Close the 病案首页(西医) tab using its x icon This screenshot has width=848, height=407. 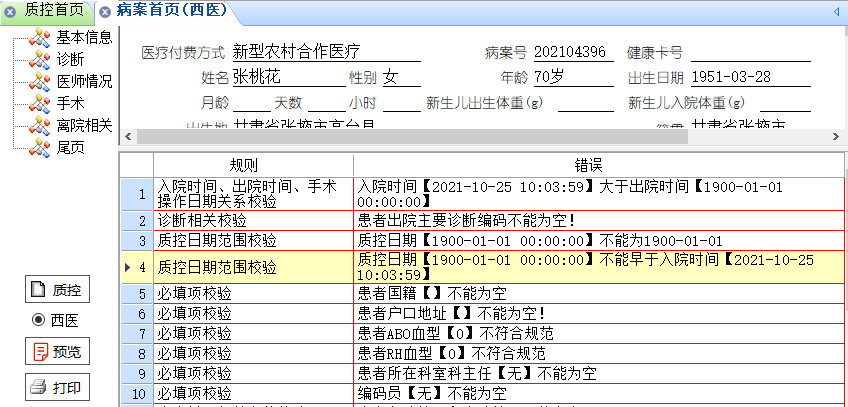tap(105, 12)
